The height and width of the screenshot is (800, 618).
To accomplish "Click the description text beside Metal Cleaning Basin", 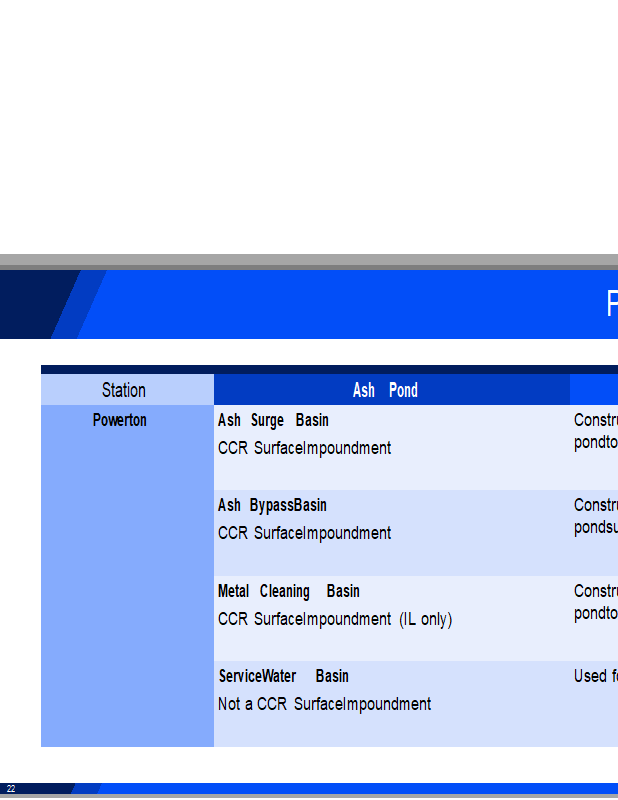I will click(x=595, y=602).
